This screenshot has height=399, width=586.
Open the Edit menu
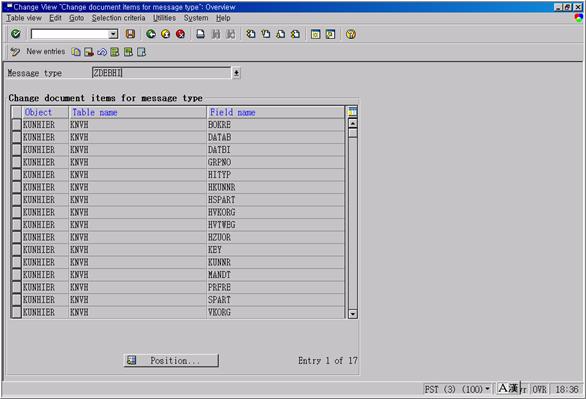[x=55, y=18]
